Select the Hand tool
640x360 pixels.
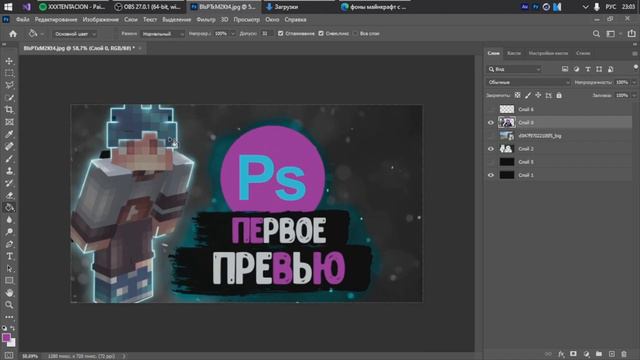click(9, 293)
